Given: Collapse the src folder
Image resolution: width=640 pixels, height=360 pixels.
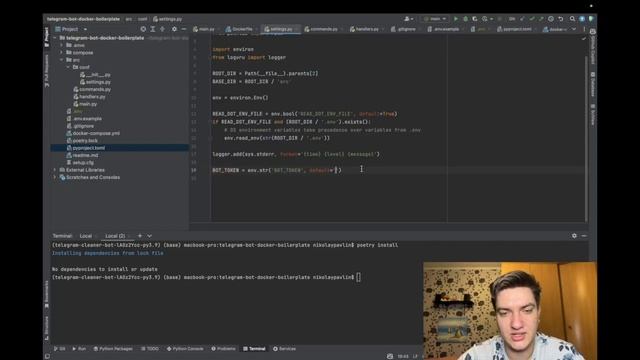Looking at the screenshot, I should click(x=62, y=60).
